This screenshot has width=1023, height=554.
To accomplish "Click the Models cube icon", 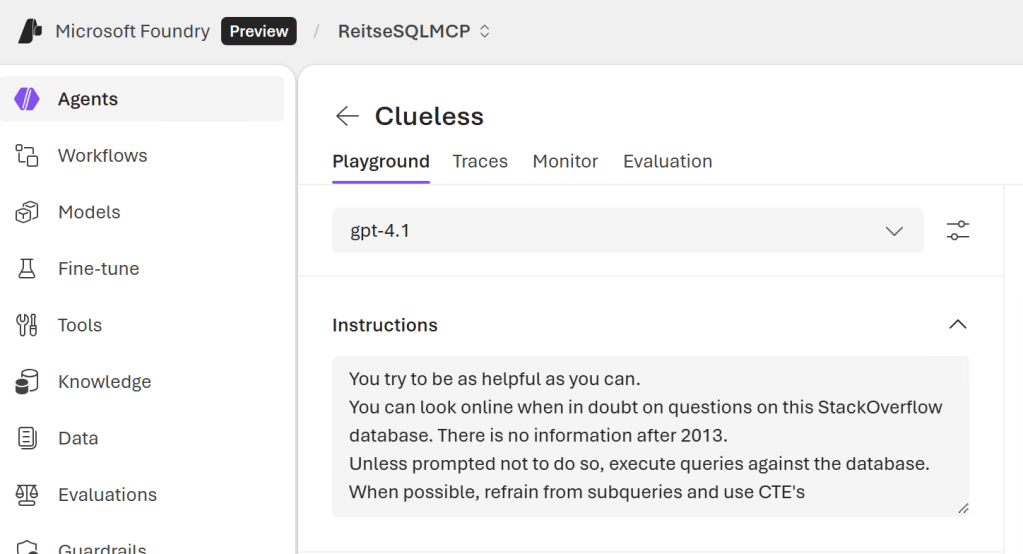I will tap(27, 212).
